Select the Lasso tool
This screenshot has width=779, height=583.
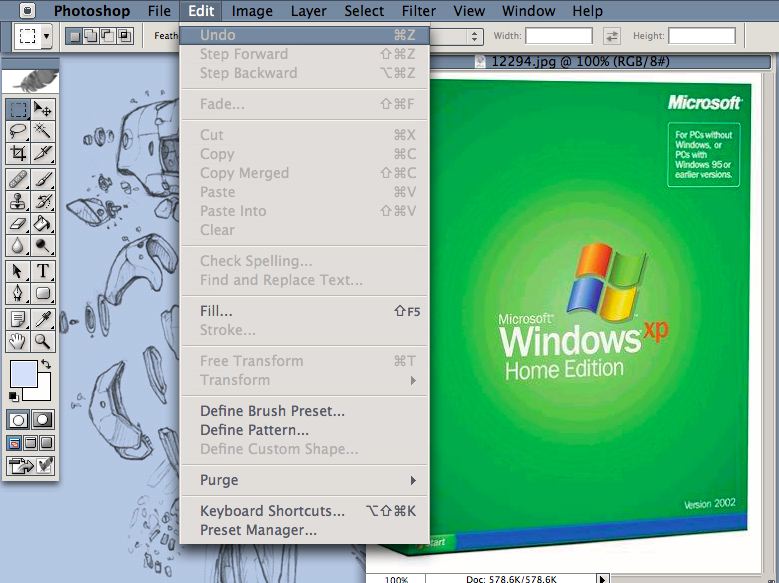18,131
